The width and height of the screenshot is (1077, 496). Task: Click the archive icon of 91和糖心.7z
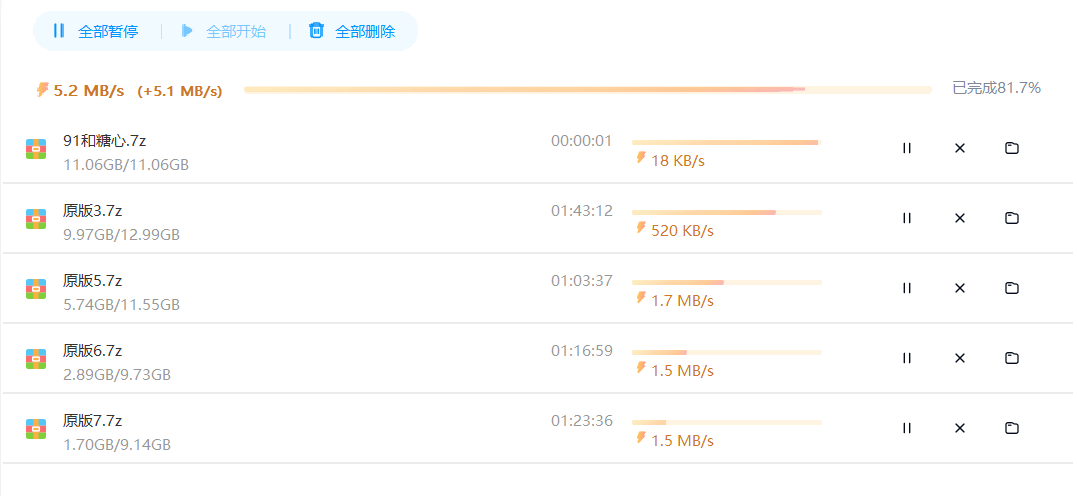[x=36, y=149]
